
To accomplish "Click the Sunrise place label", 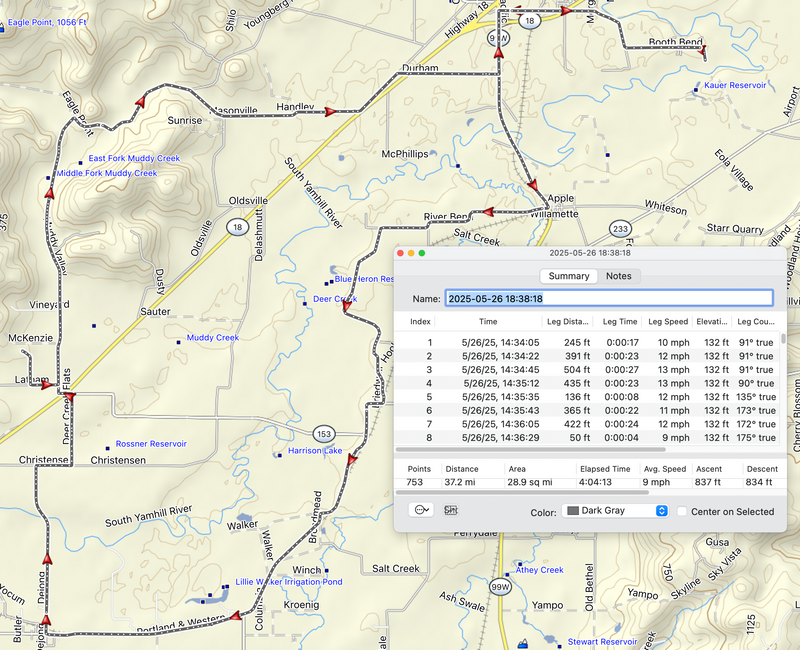I will pos(185,120).
